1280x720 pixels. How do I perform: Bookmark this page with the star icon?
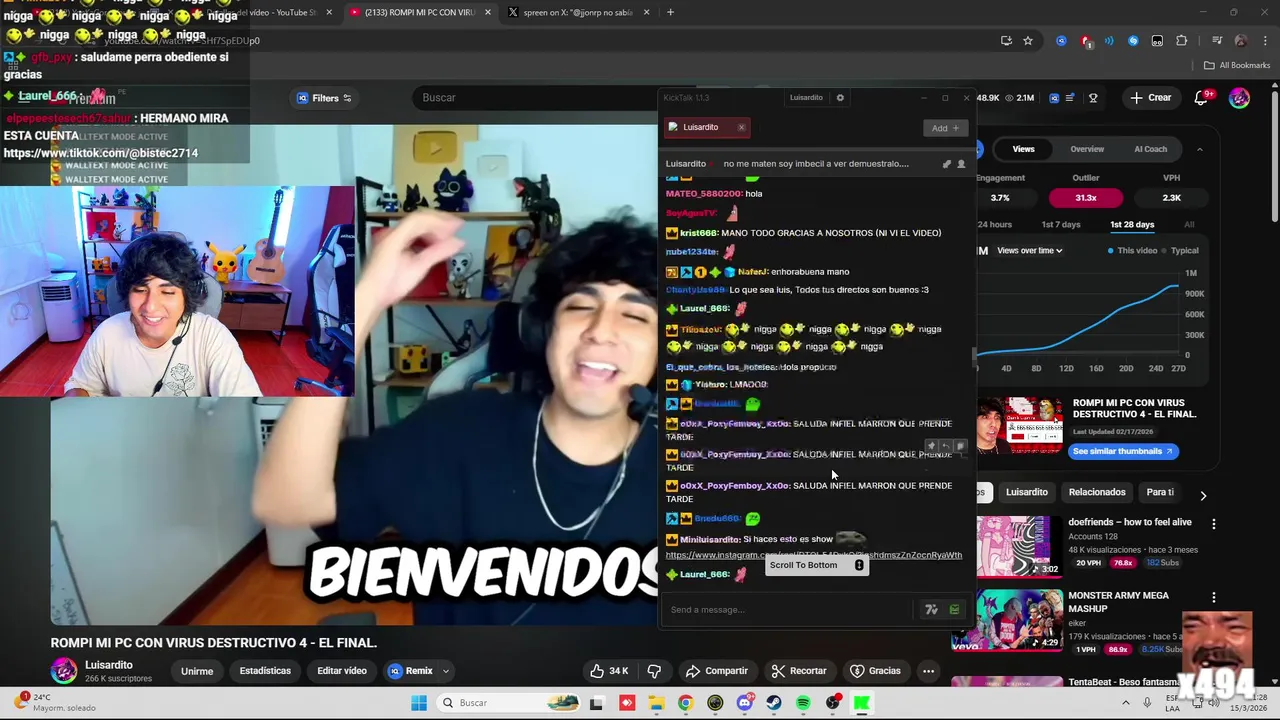tap(1027, 41)
